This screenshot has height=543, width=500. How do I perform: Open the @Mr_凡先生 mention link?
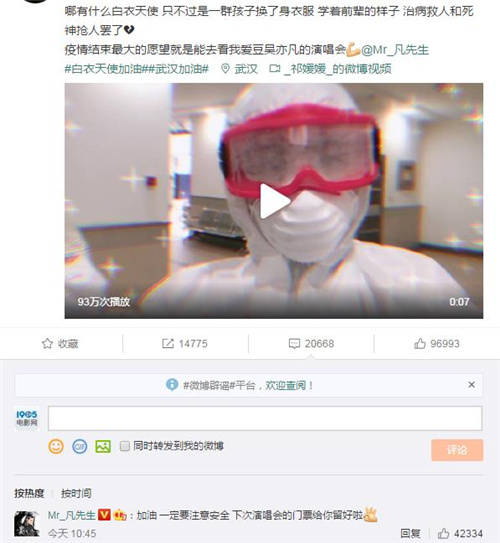click(x=395, y=50)
